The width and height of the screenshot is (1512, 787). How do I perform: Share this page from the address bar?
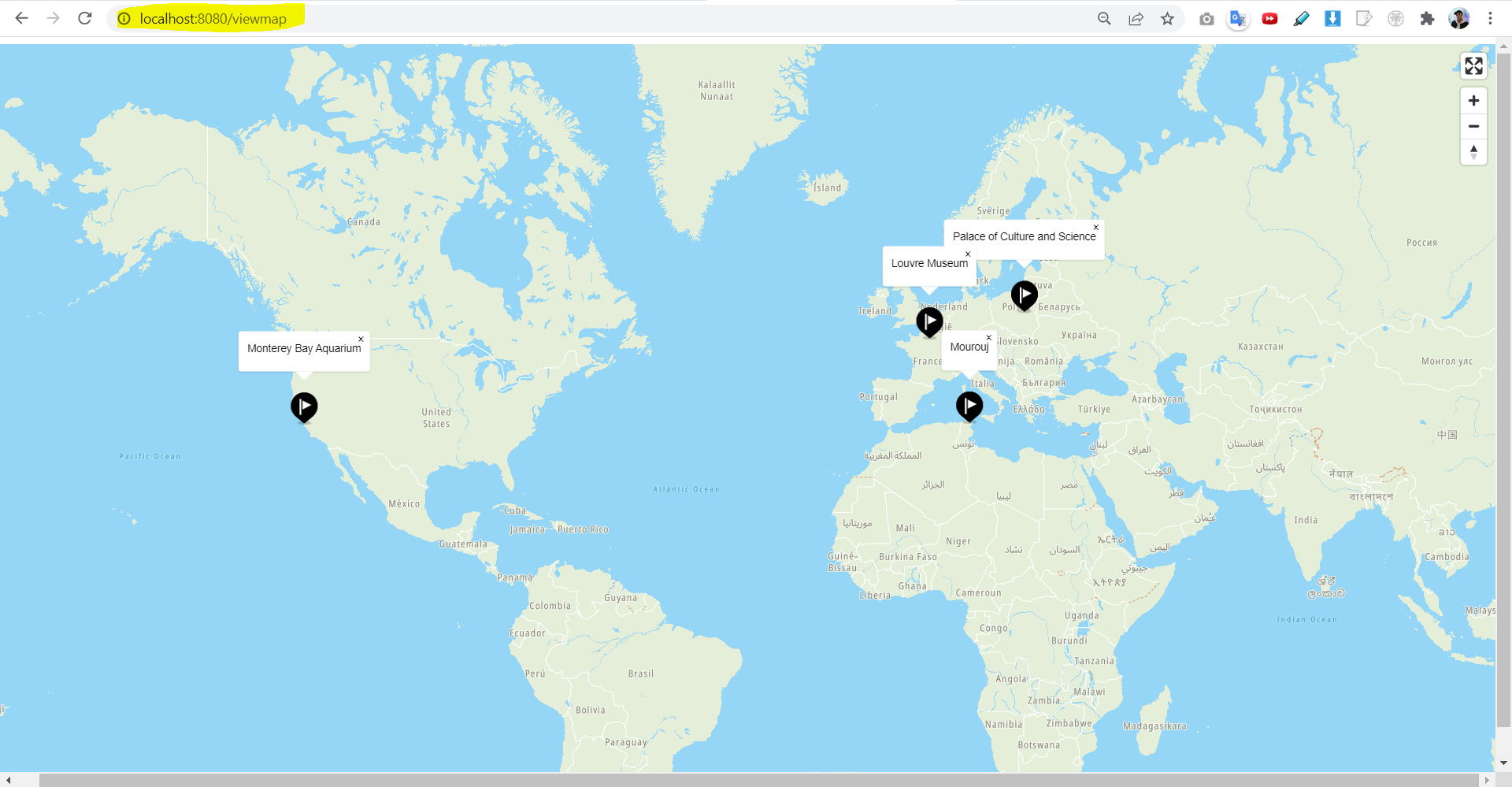point(1136,19)
